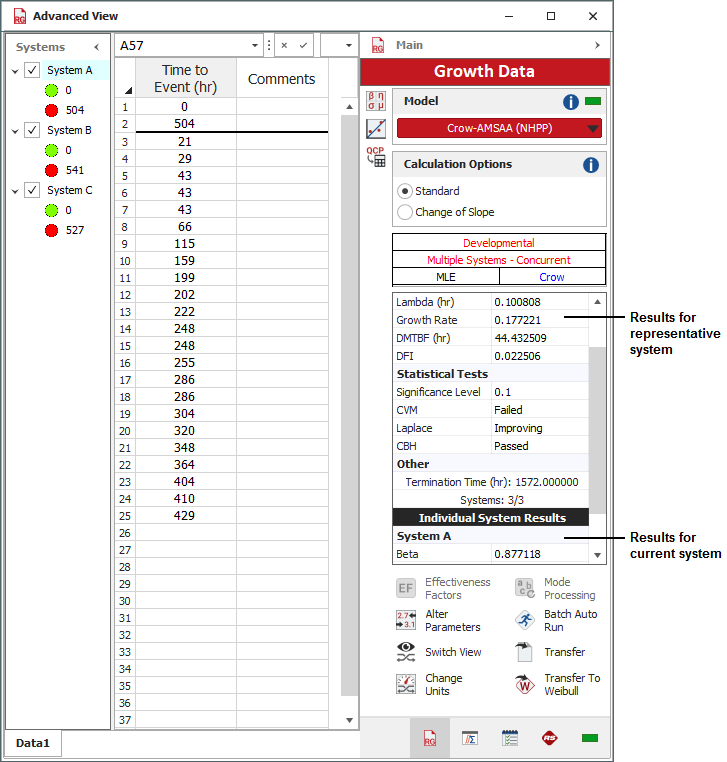Click the Model info icon

pyautogui.click(x=571, y=102)
